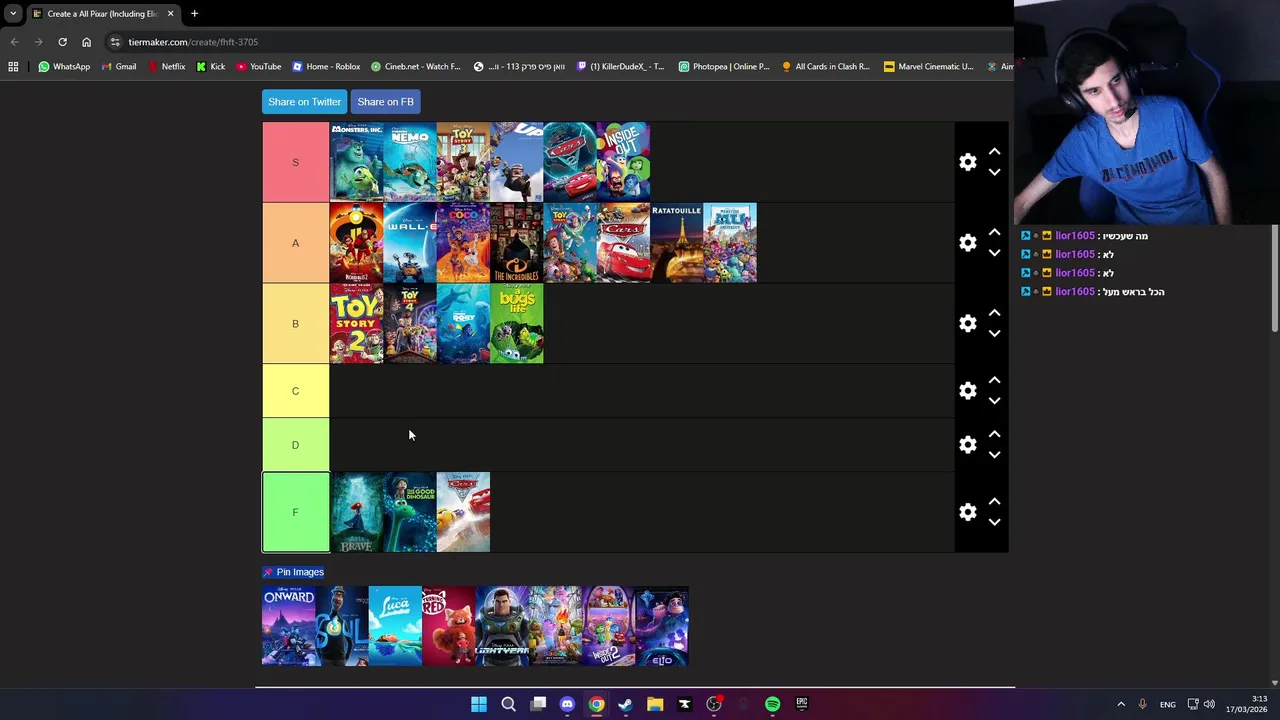Move the S tier row up
The height and width of the screenshot is (720, 1280).
(x=994, y=151)
